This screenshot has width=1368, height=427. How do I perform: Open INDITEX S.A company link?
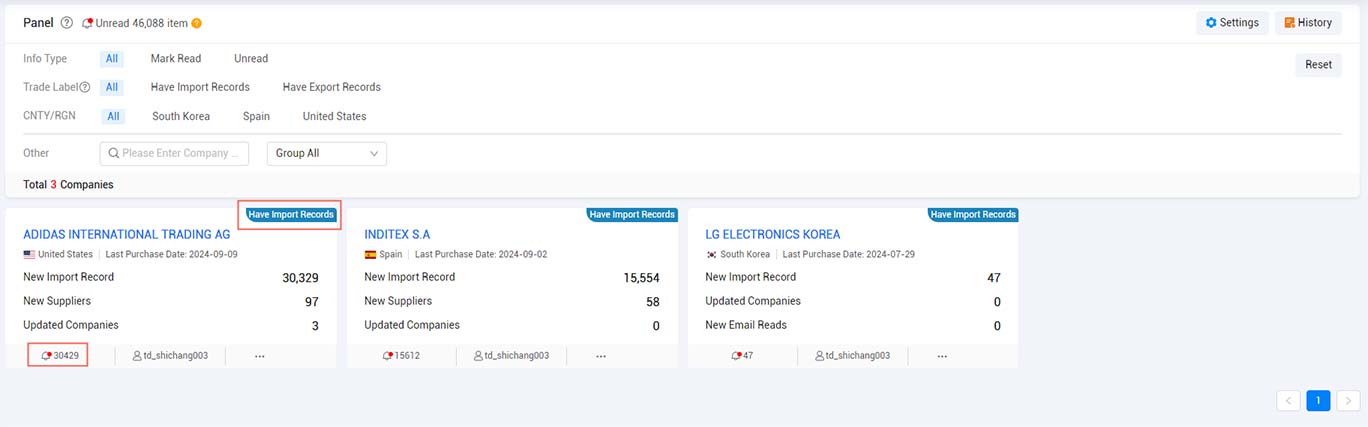point(397,234)
